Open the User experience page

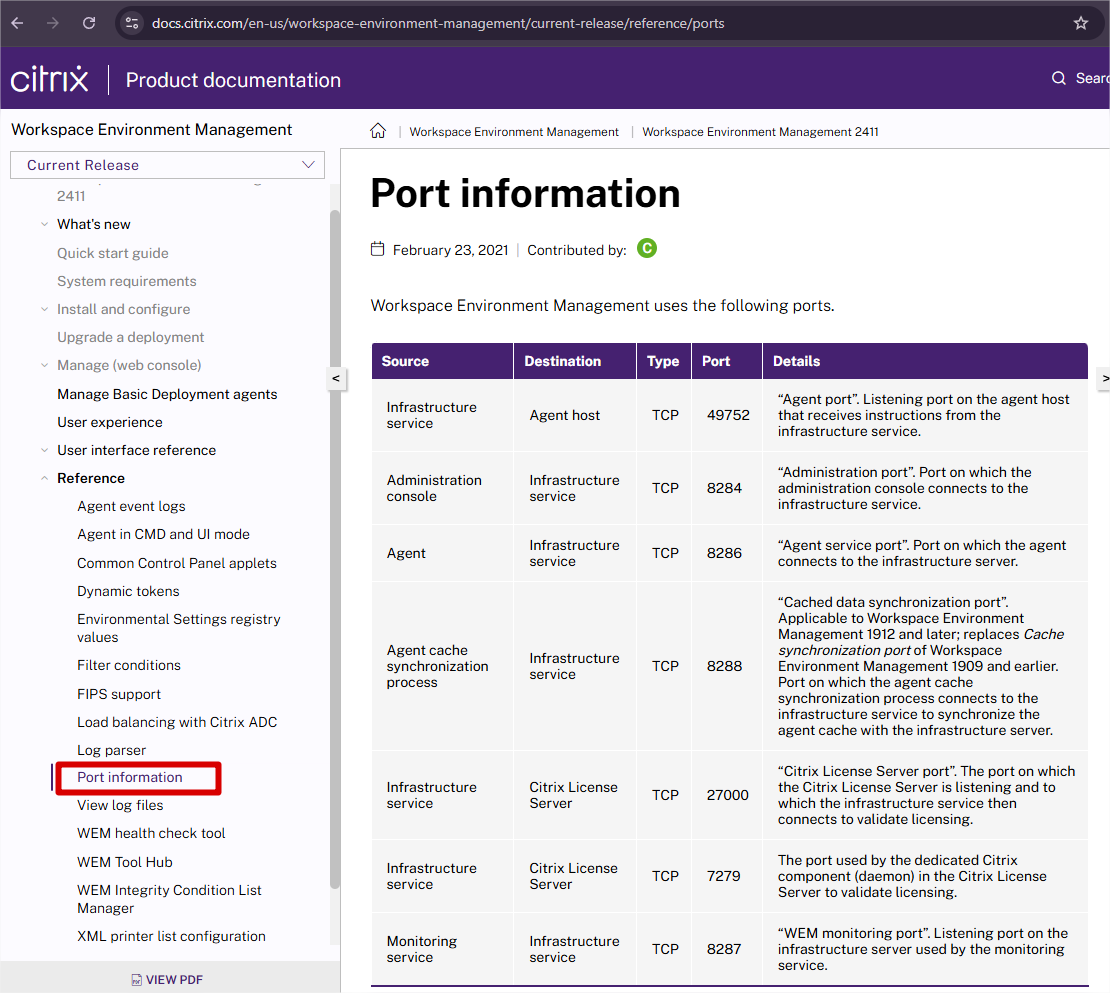click(110, 422)
